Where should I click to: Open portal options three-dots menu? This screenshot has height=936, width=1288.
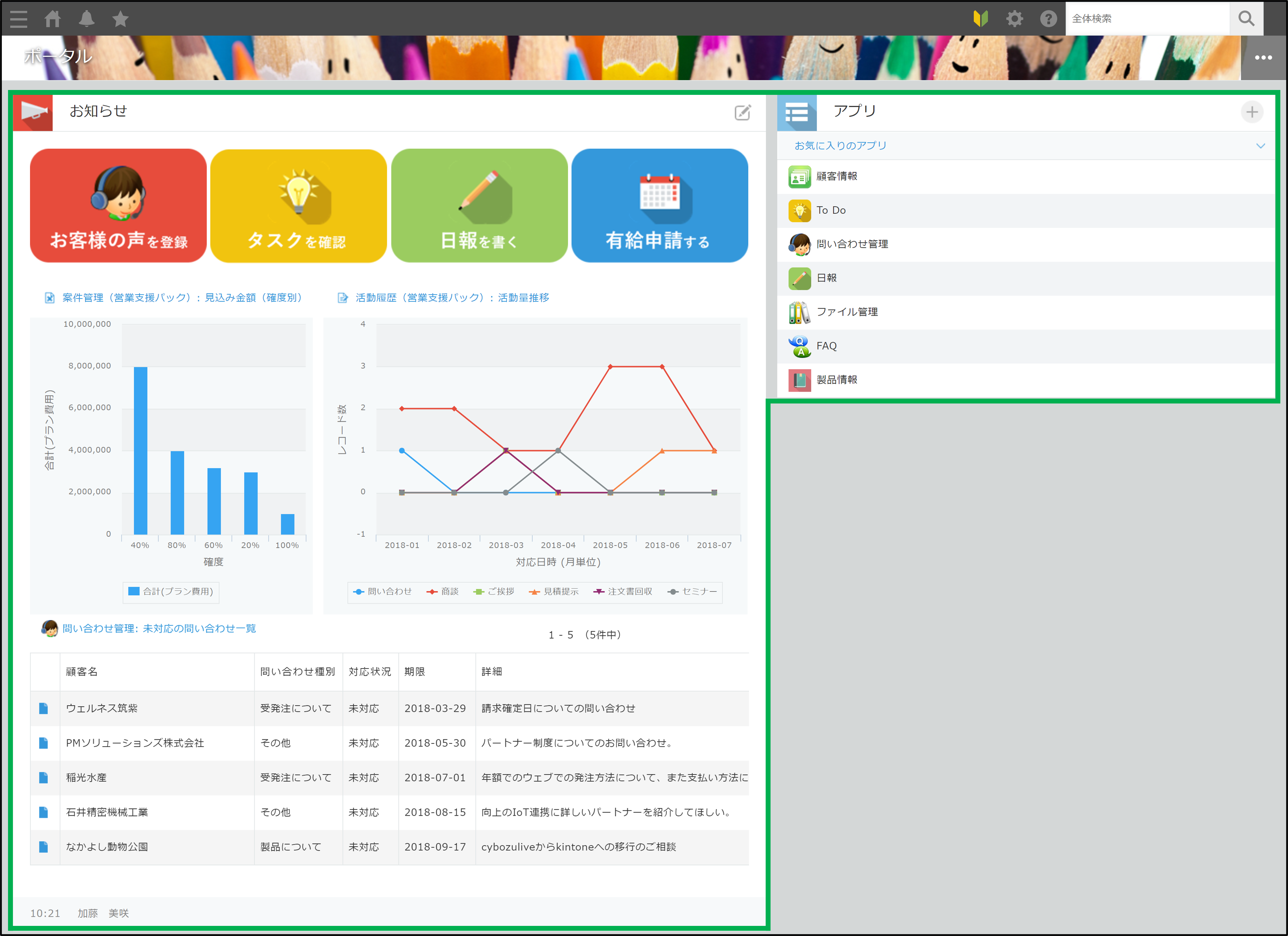[x=1263, y=57]
